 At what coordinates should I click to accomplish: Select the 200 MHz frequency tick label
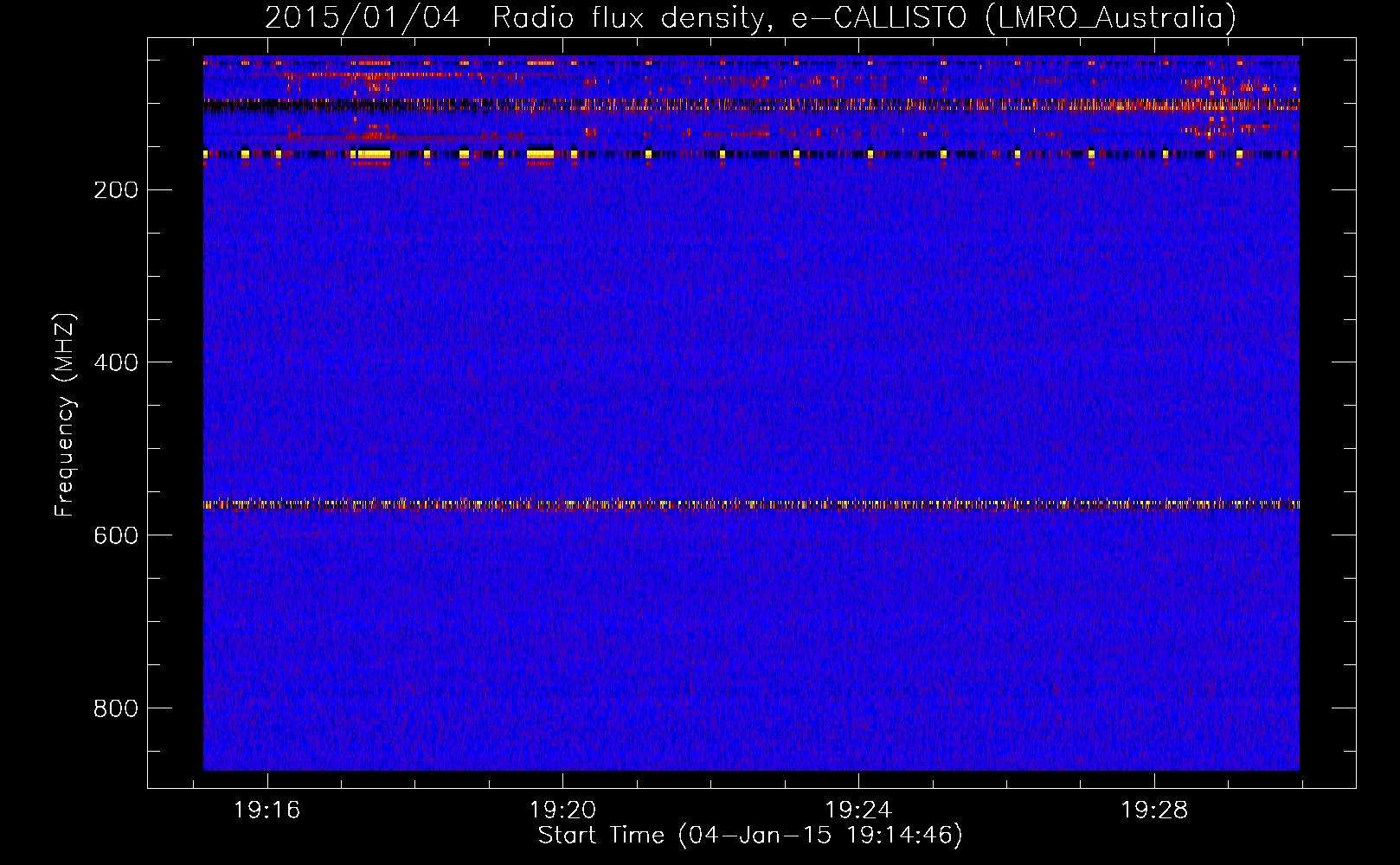click(x=116, y=190)
